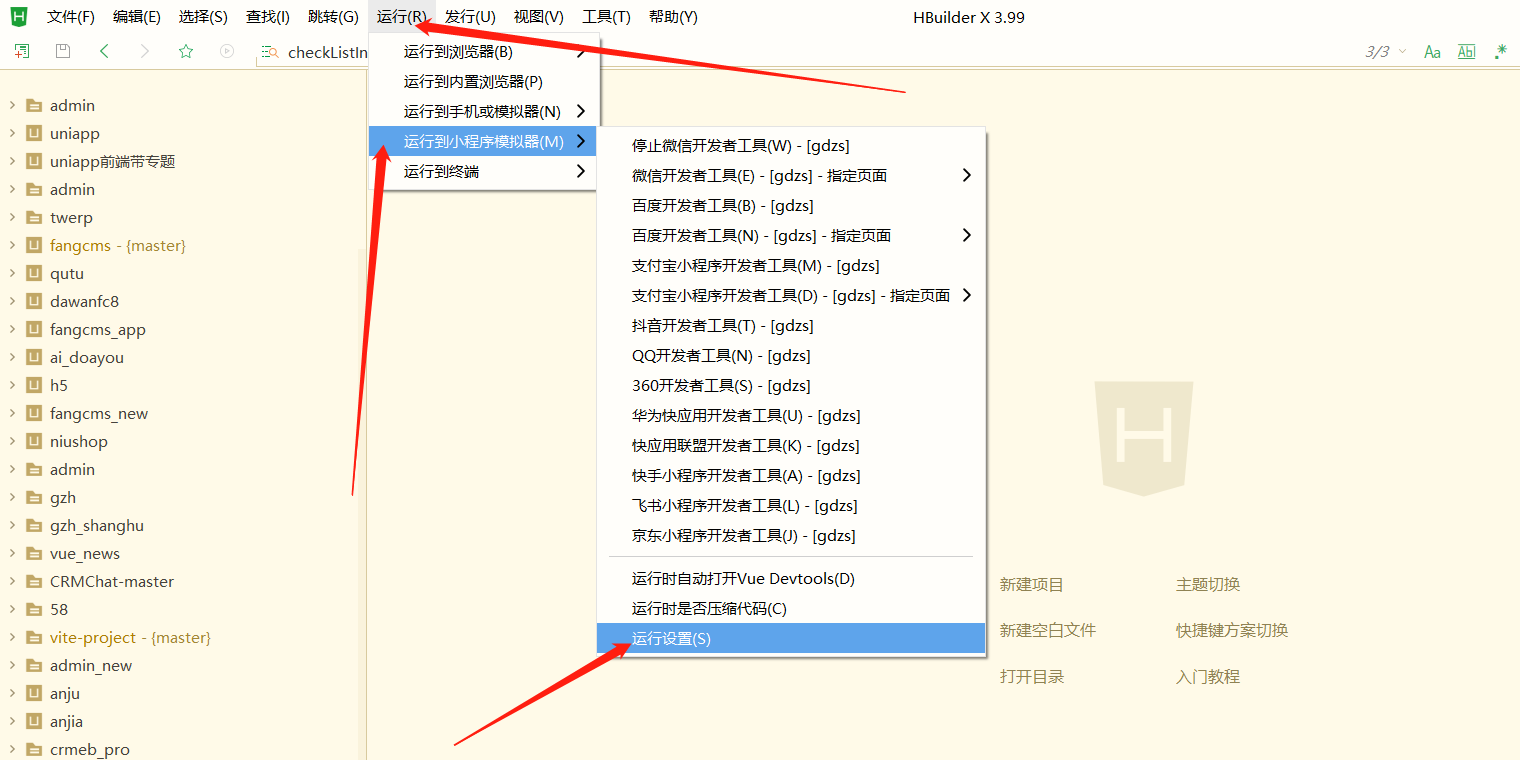Select 运行设置(S) menu entry

pyautogui.click(x=791, y=638)
